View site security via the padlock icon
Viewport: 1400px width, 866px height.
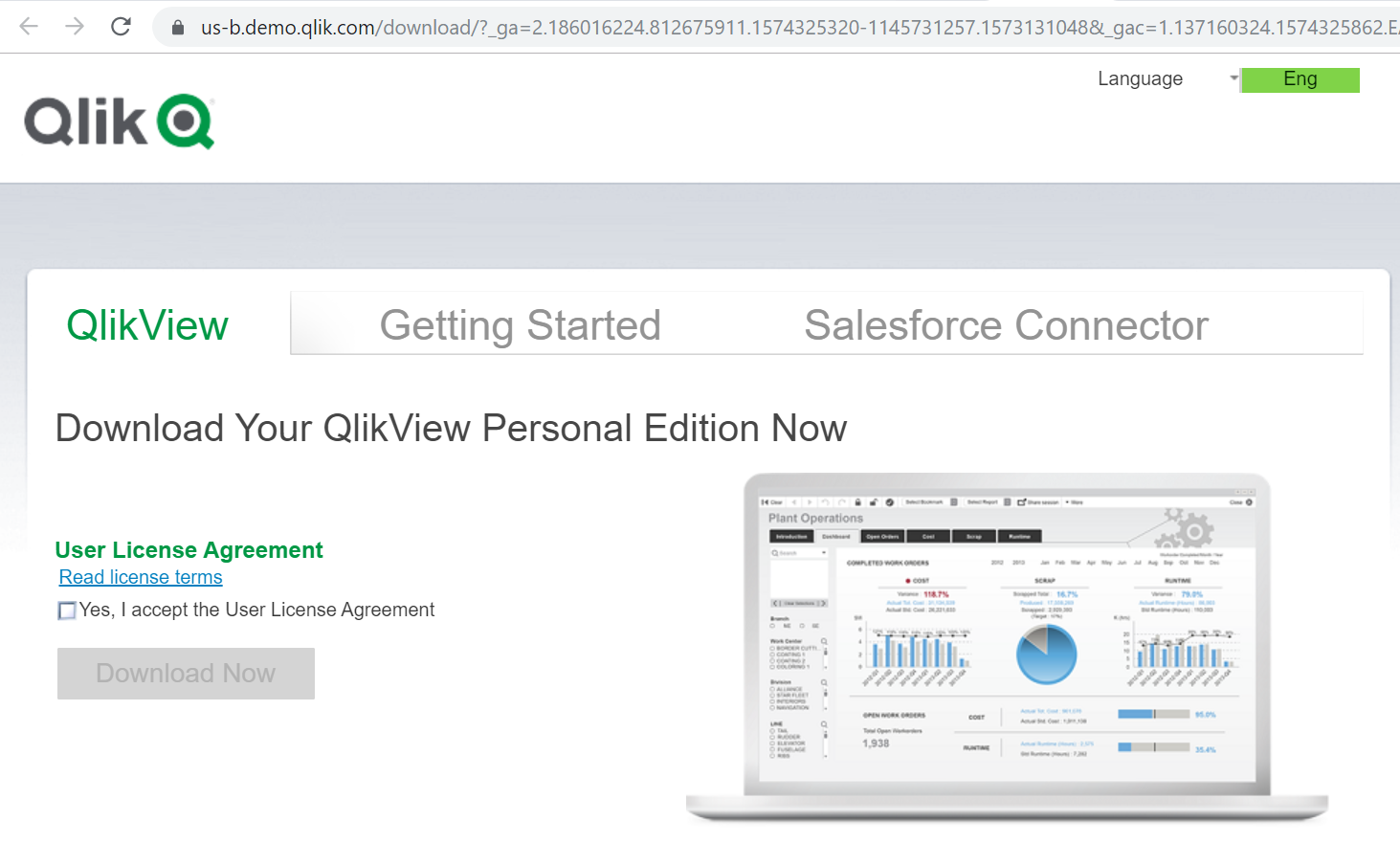(x=178, y=28)
